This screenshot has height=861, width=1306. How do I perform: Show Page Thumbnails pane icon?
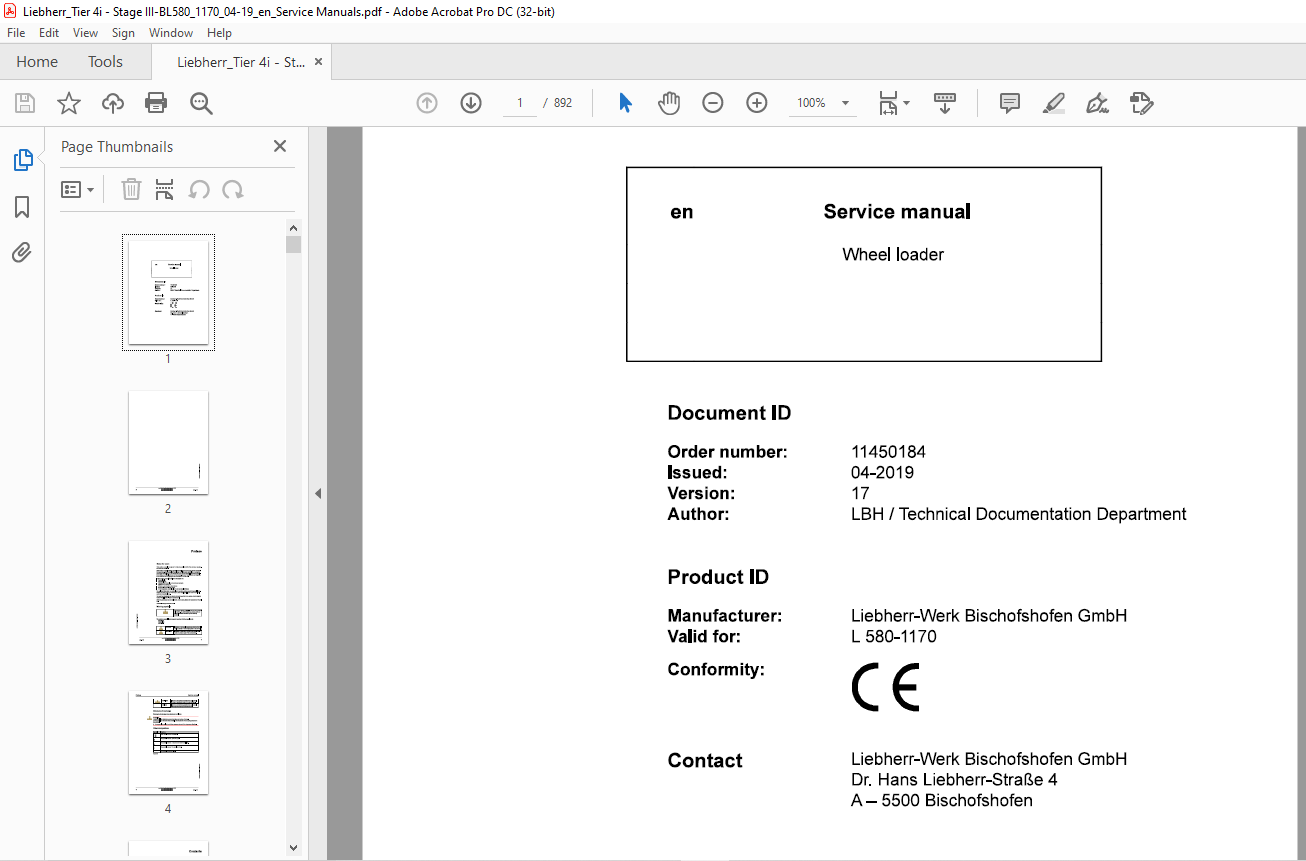click(x=22, y=160)
